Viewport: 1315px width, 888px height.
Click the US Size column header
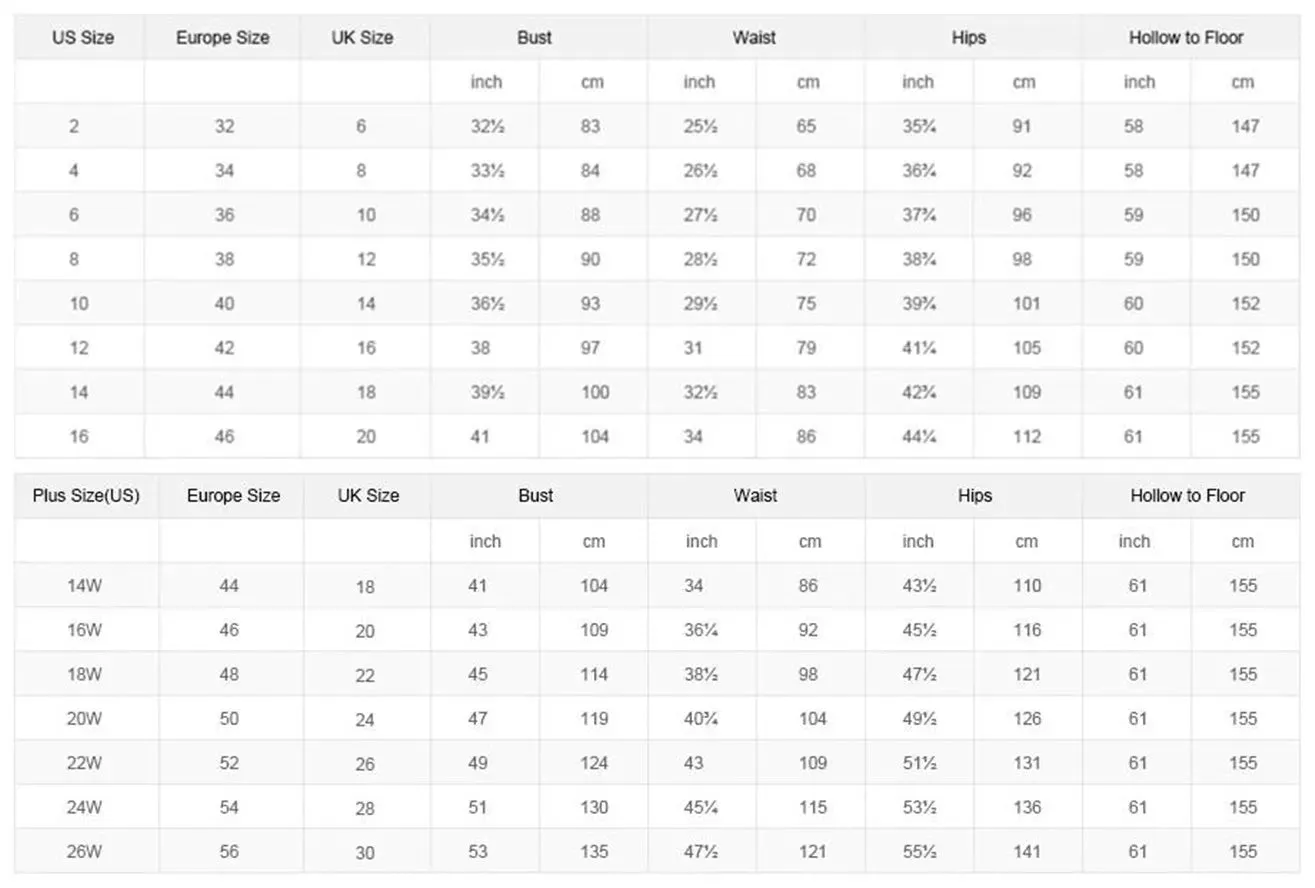[83, 38]
